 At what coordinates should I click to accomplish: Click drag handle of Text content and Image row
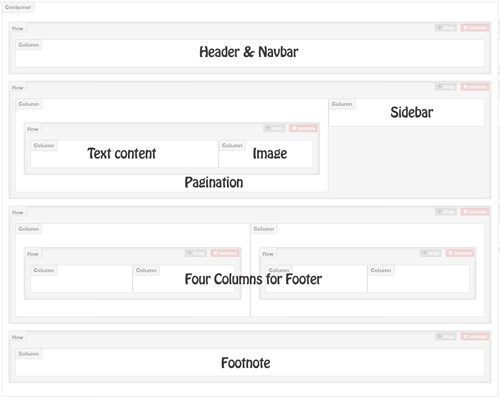point(274,128)
